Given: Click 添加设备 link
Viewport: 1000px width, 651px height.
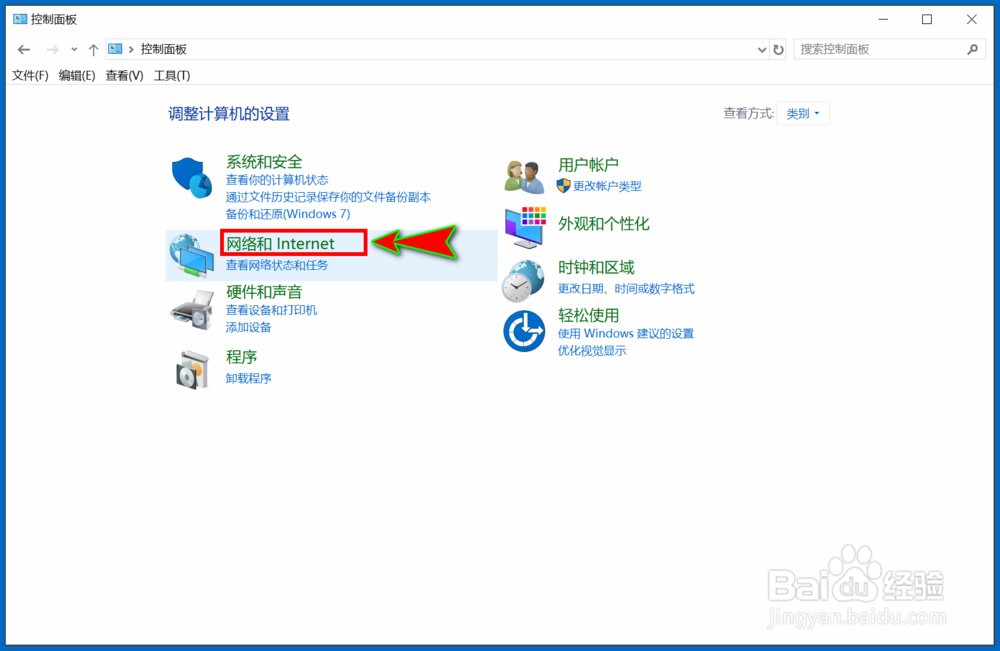Looking at the screenshot, I should [x=249, y=327].
